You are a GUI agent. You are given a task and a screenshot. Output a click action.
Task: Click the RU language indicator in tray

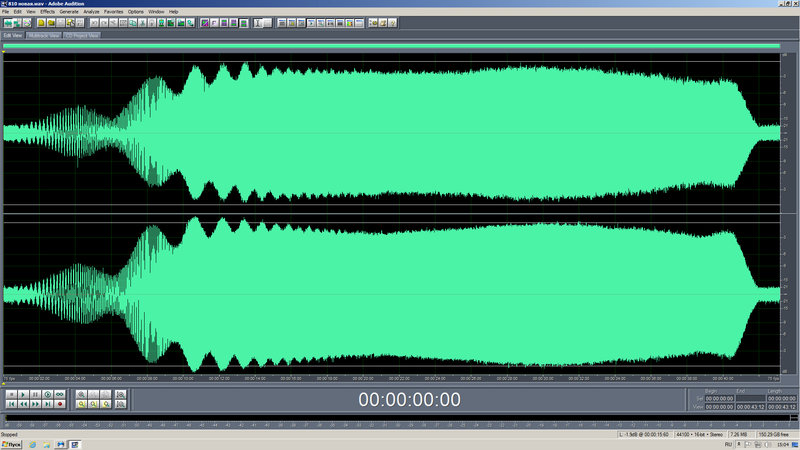click(x=728, y=445)
